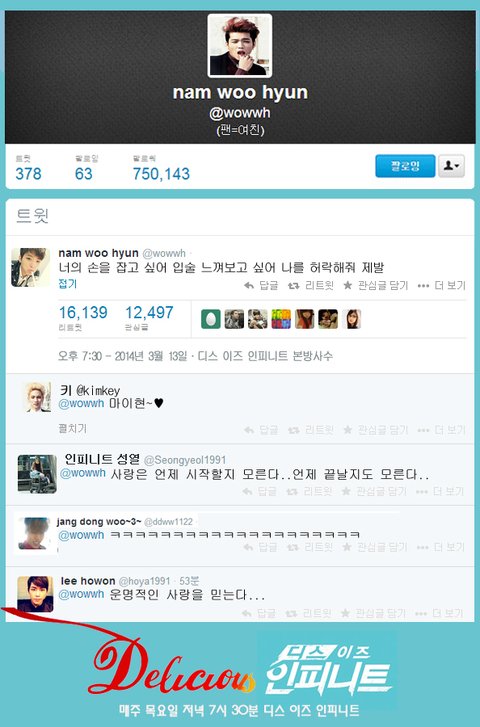Click favorite star on jang dong woo's reply
The image size is (480, 727).
click(x=346, y=547)
